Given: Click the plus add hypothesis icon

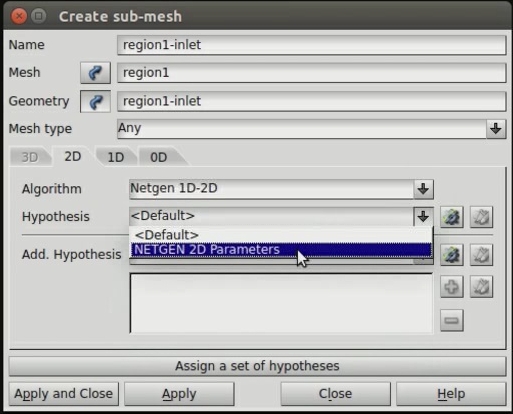Looking at the screenshot, I should (452, 287).
